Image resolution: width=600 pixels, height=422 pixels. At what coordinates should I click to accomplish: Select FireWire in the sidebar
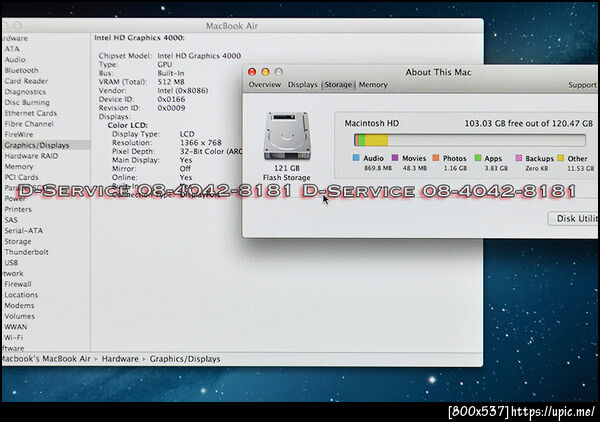(19, 135)
